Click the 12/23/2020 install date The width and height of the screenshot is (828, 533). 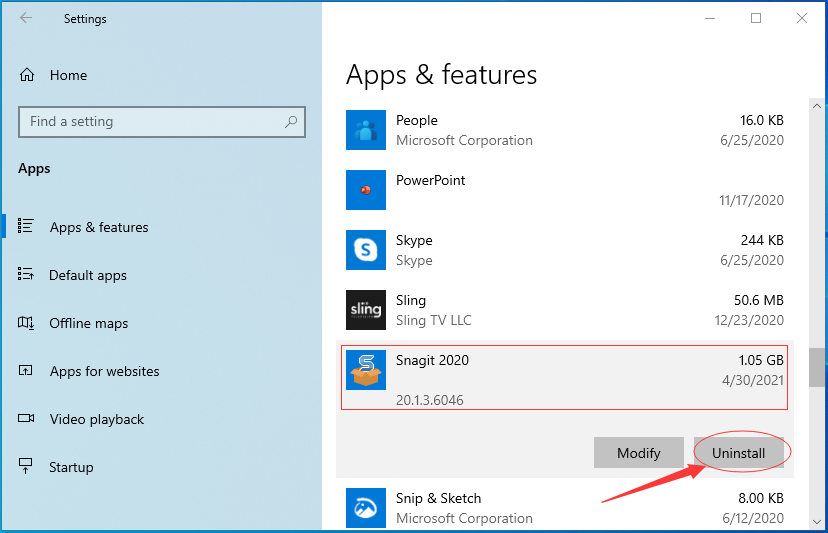[749, 320]
